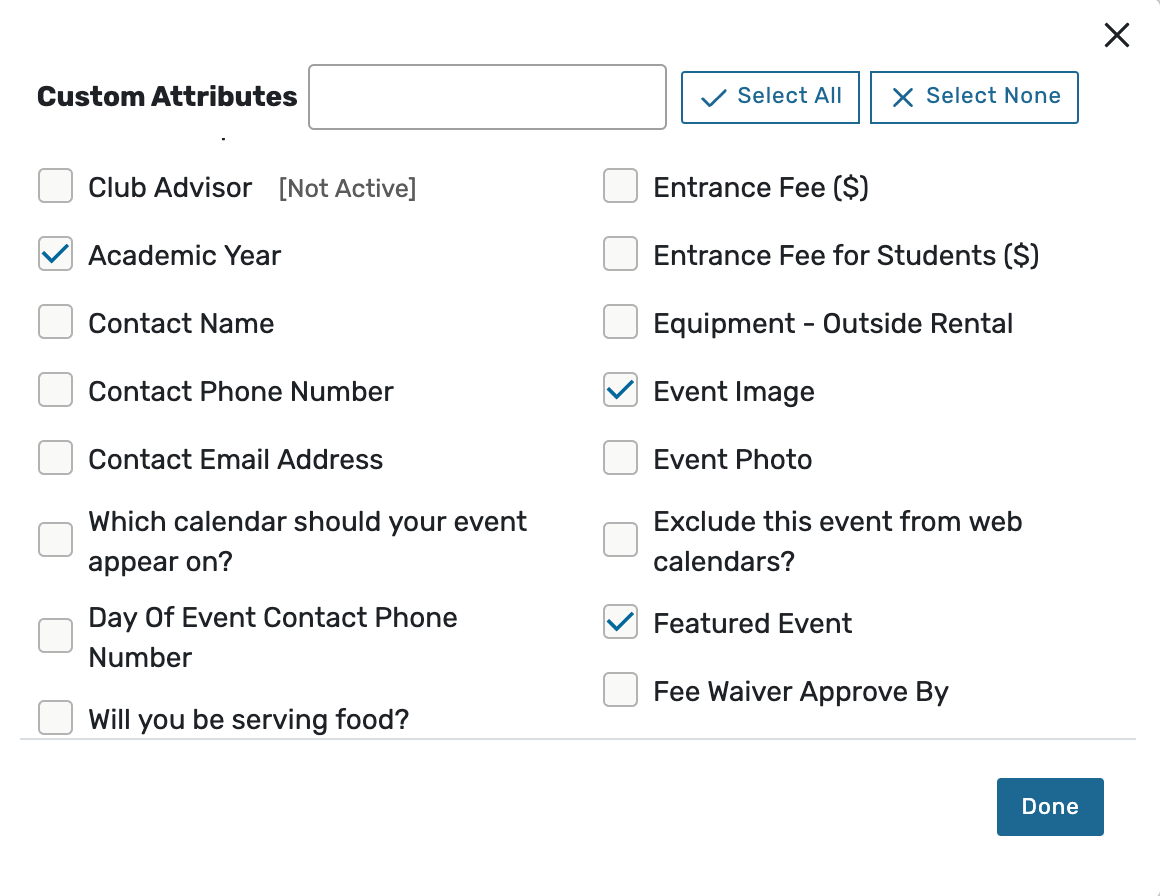1160x896 pixels.
Task: Click the Select All button
Action: 770,97
